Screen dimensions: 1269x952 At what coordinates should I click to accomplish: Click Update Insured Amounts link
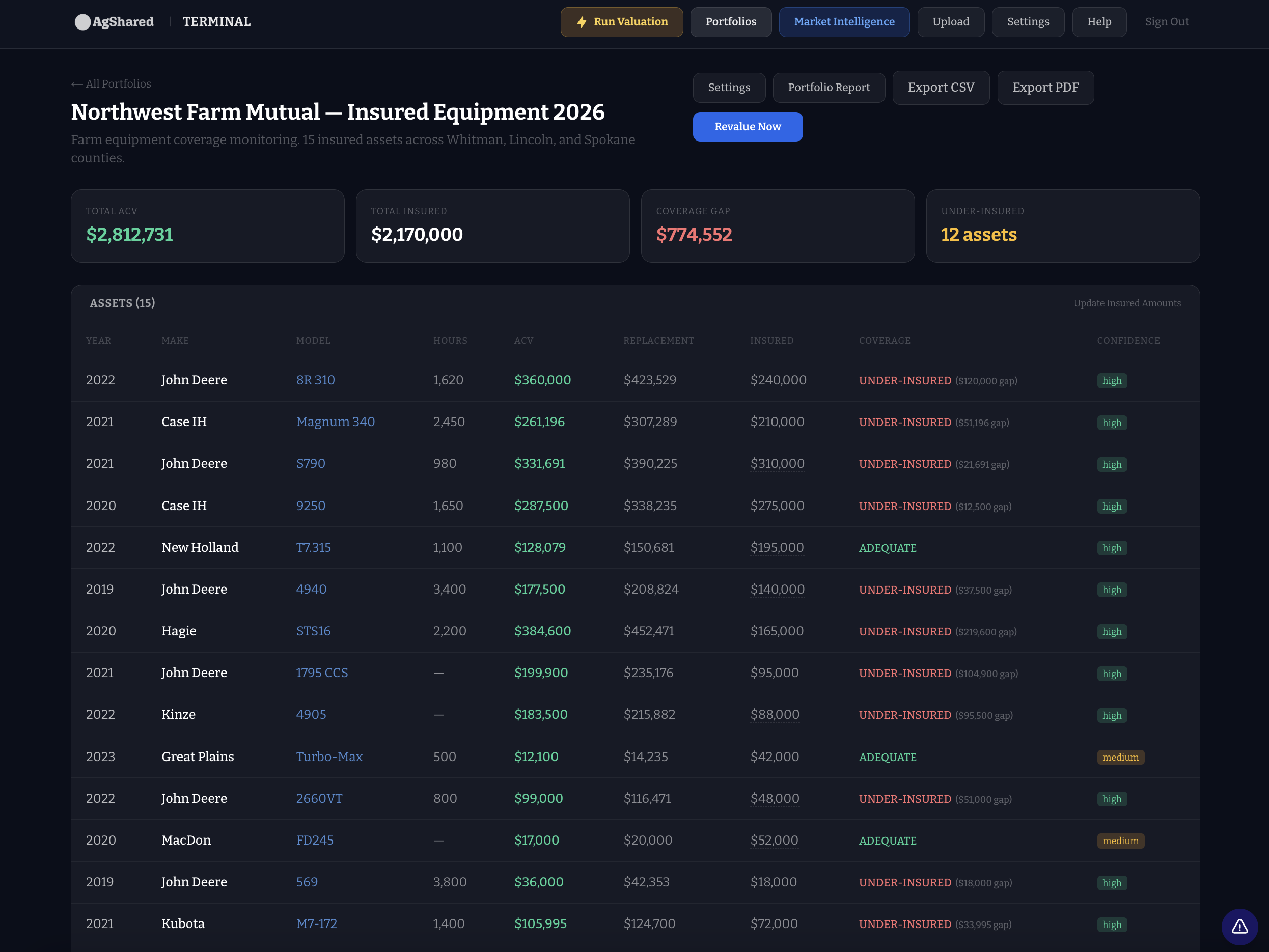pos(1127,303)
